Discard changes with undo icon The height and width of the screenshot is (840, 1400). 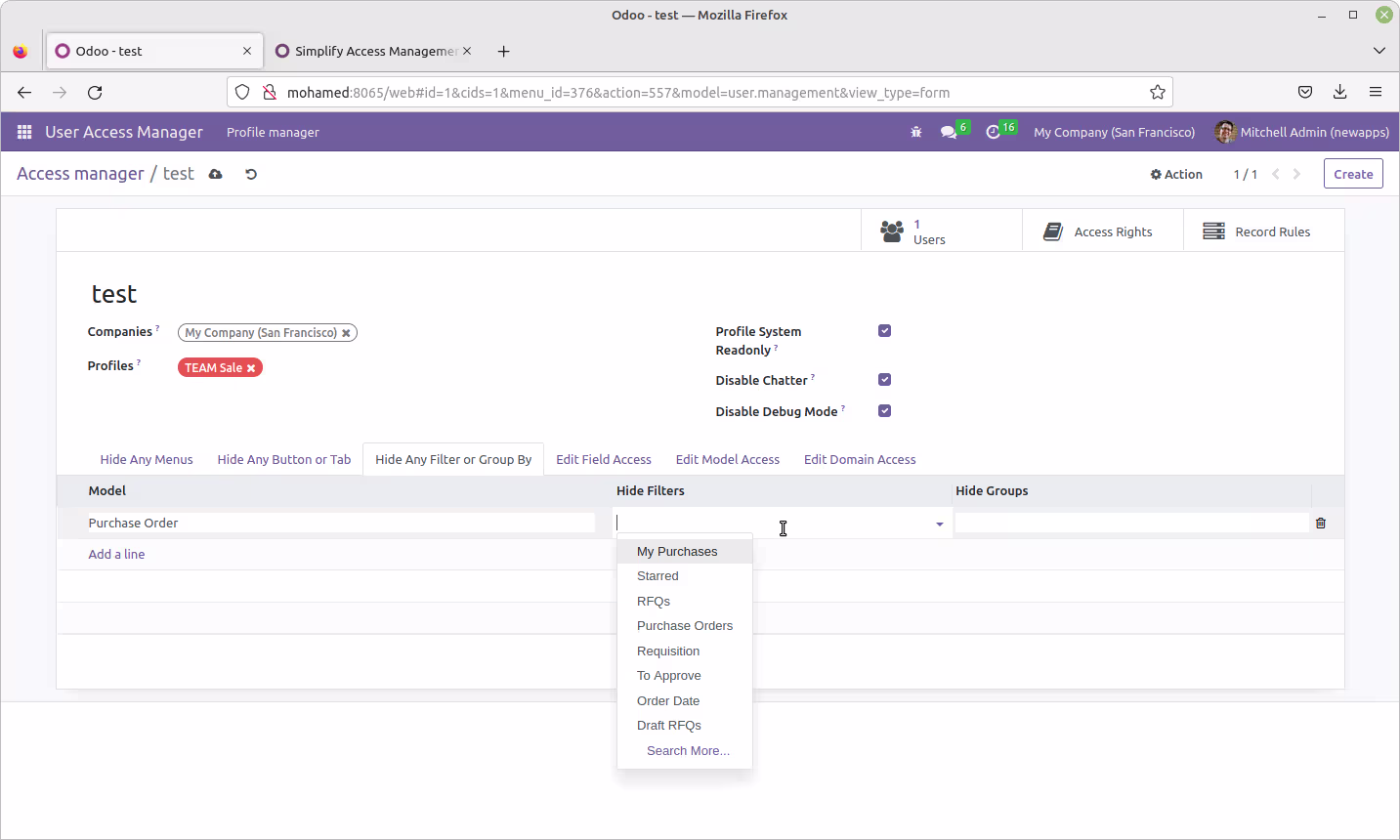point(251,174)
